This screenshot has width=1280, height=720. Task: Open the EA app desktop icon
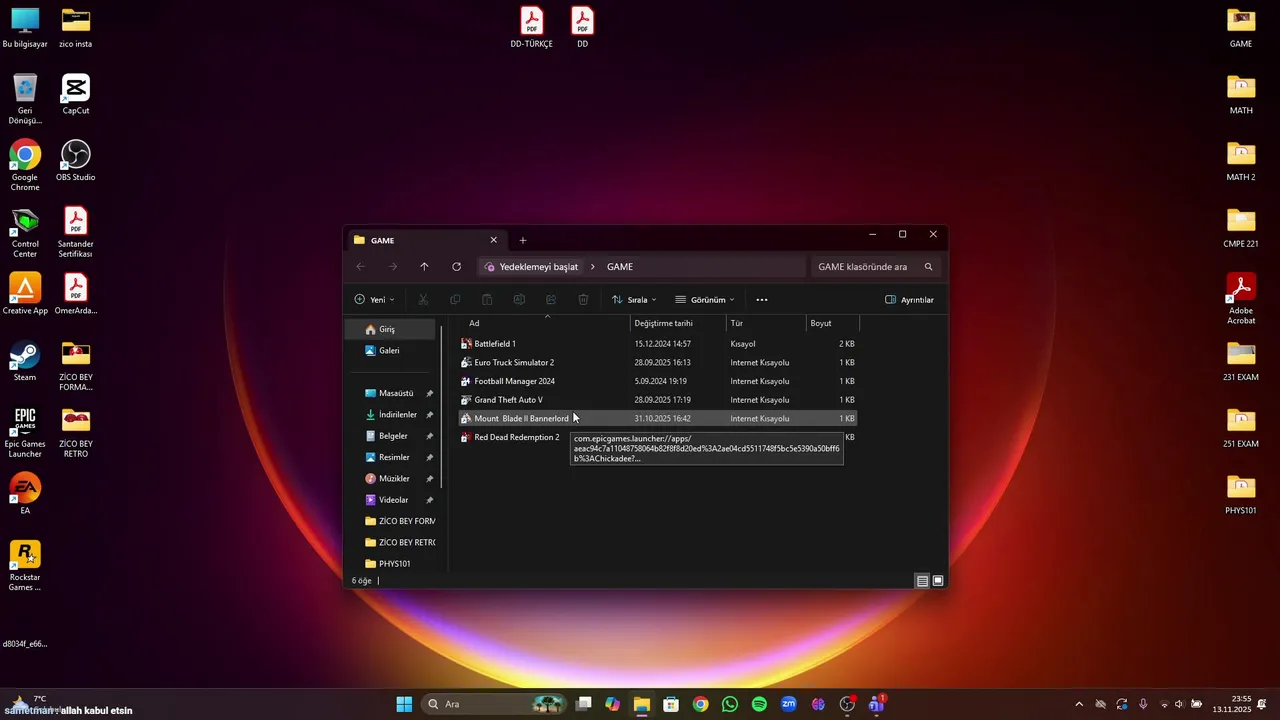pos(25,494)
